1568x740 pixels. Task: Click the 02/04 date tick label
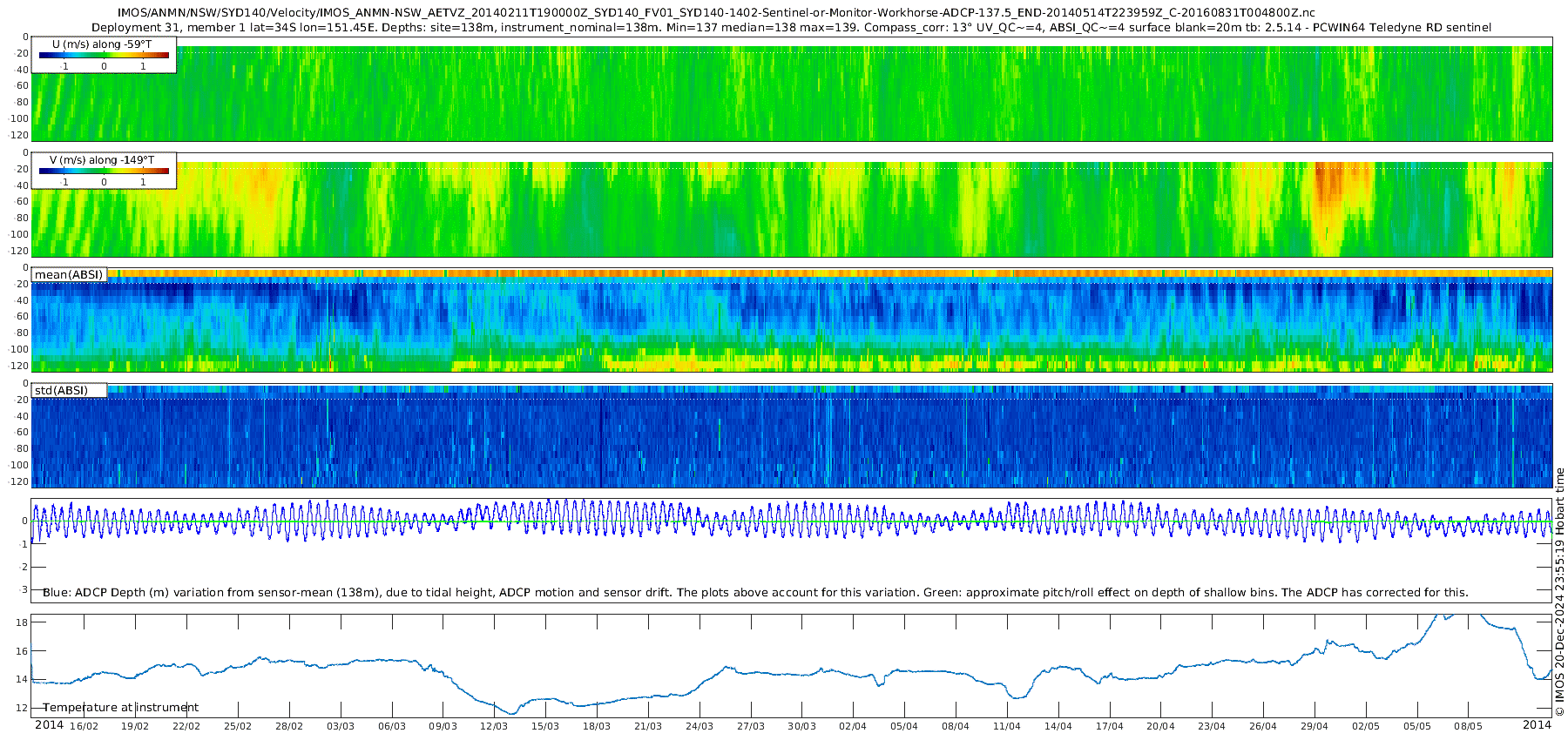pos(853,726)
